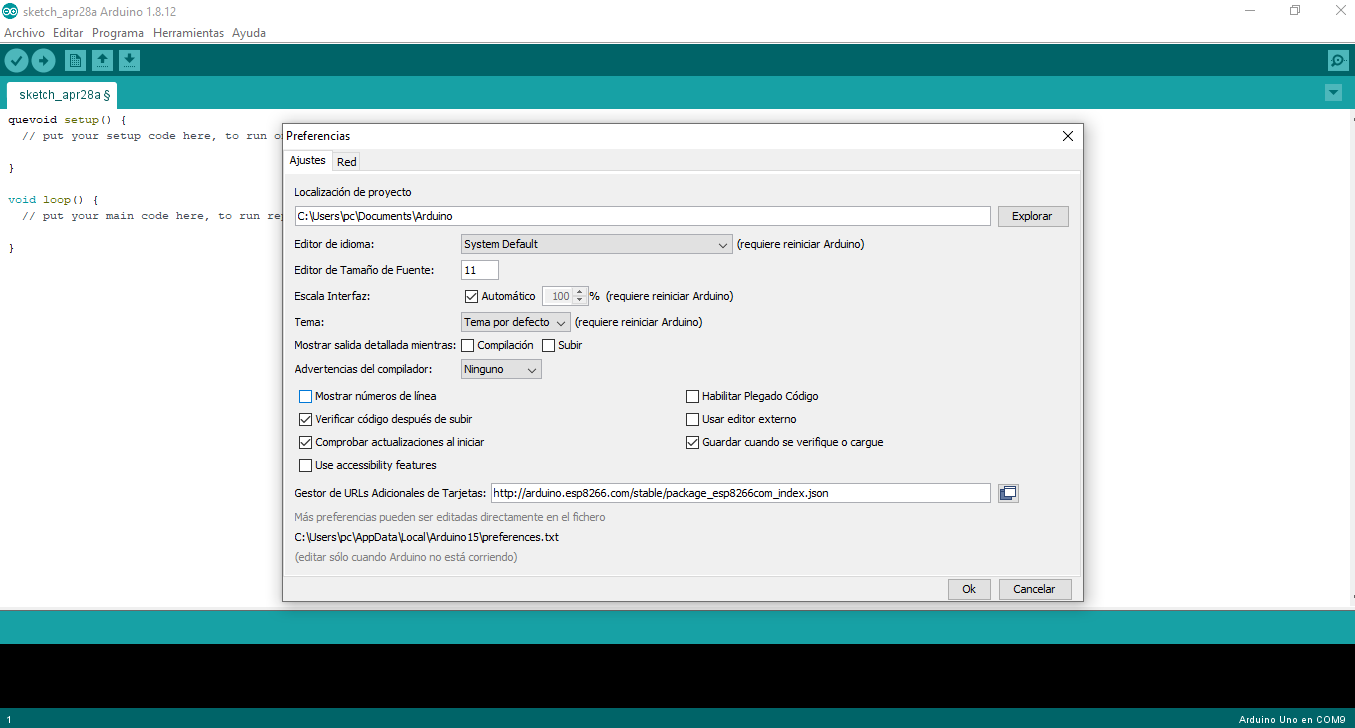1355x728 pixels.
Task: Uncheck Verificar código después de subir
Action: pos(306,419)
